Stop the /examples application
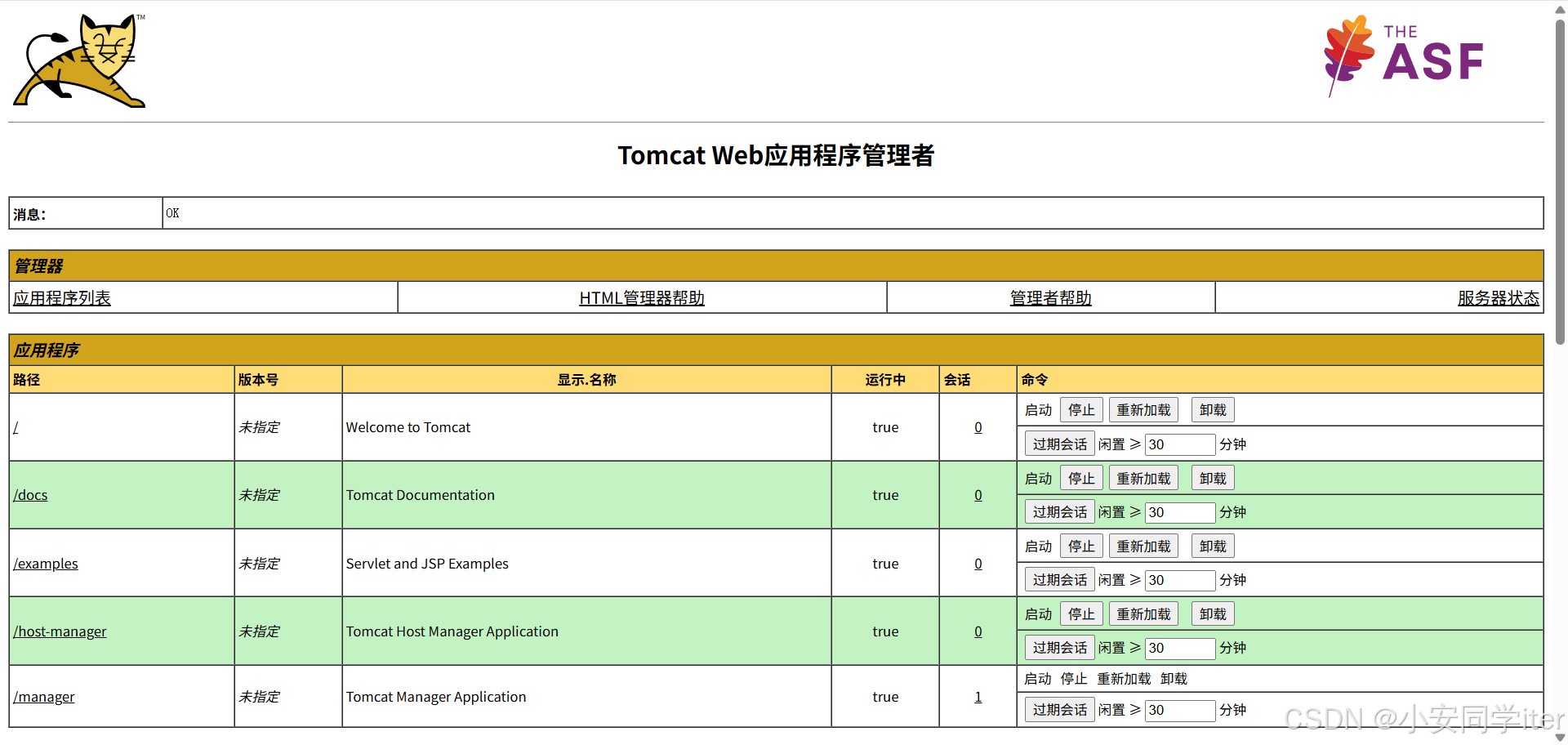This screenshot has width=1568, height=745. point(1081,546)
